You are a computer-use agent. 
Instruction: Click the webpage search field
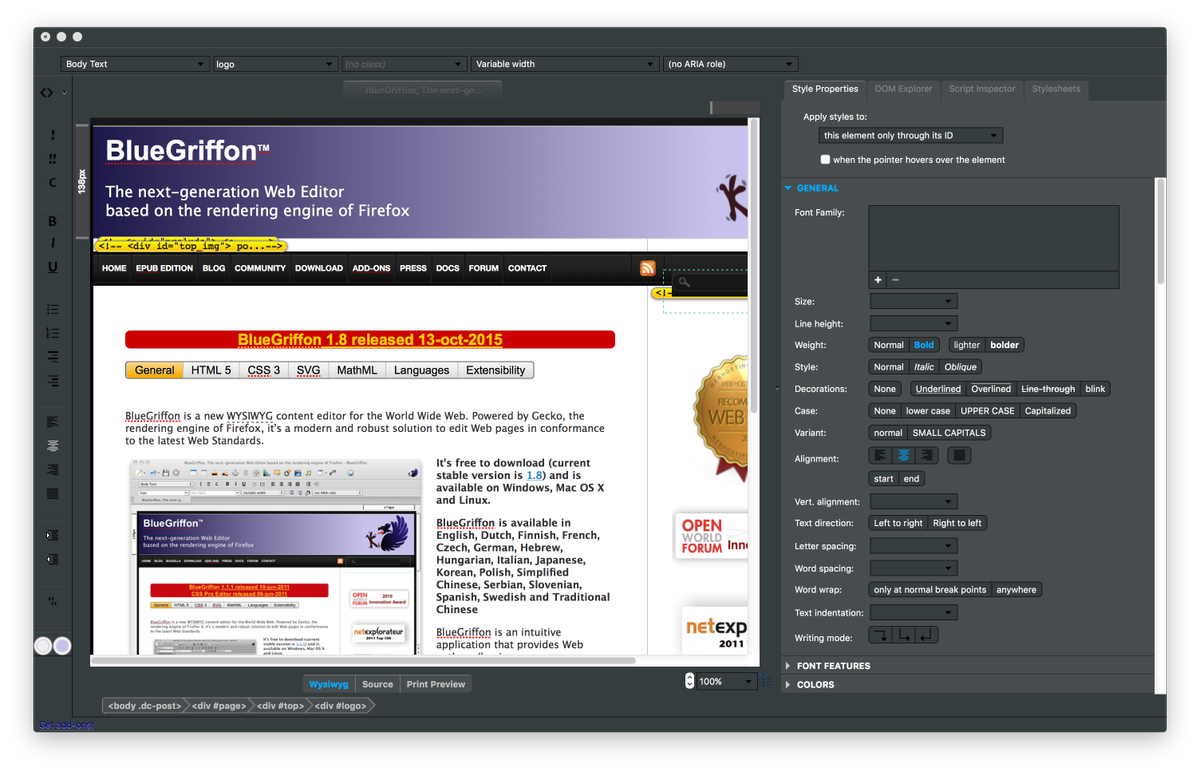[712, 283]
